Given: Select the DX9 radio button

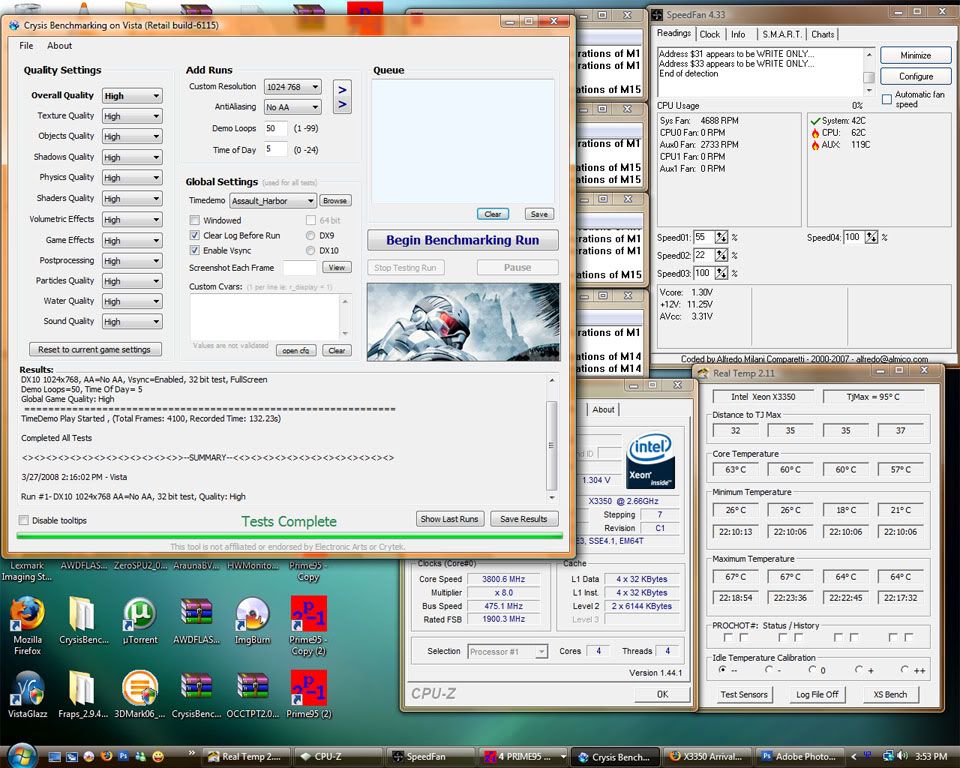Looking at the screenshot, I should pyautogui.click(x=310, y=235).
